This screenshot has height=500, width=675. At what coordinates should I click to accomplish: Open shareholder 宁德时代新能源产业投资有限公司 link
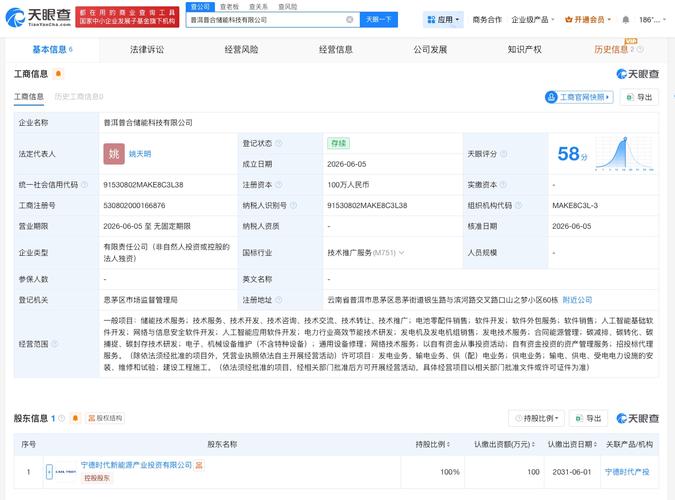pos(136,465)
